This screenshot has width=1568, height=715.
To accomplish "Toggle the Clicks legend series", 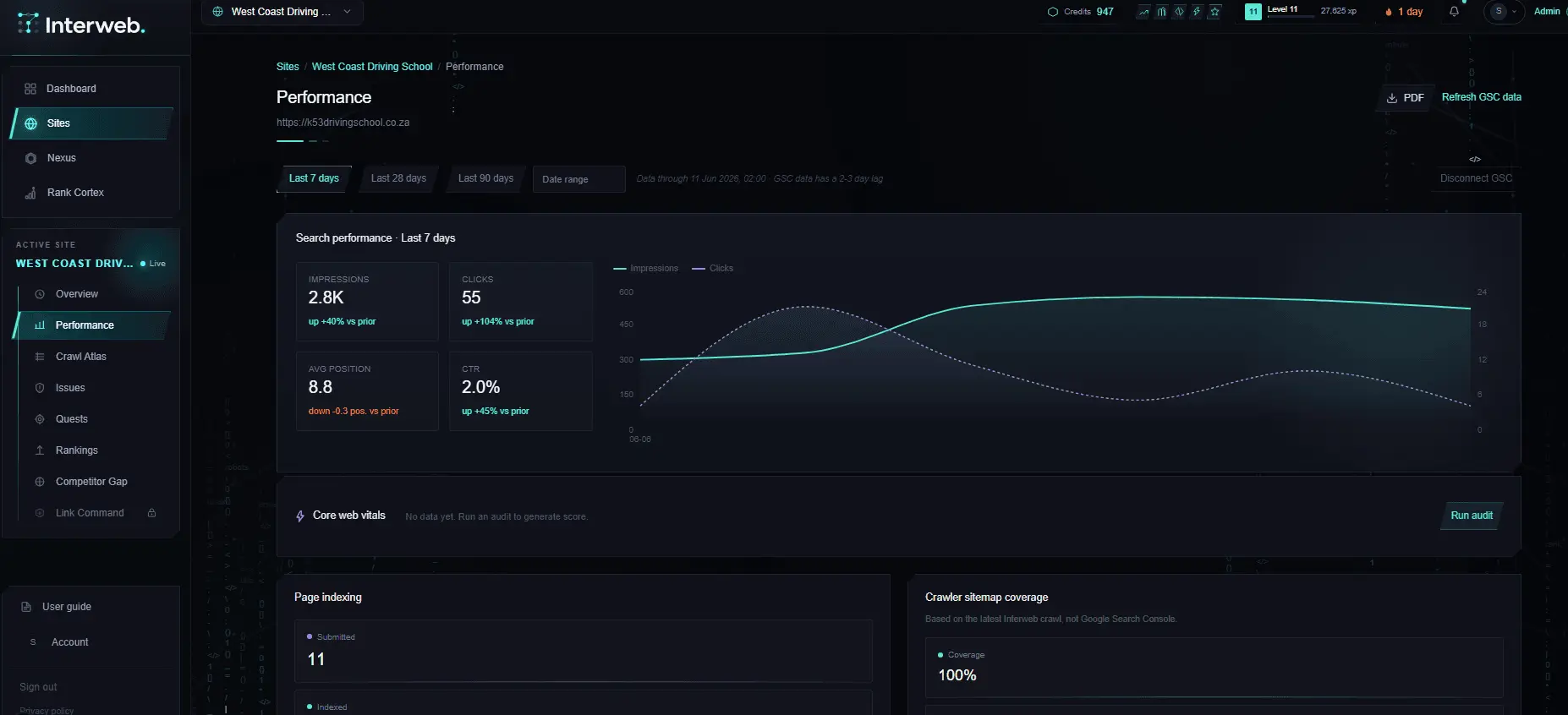I will pyautogui.click(x=713, y=269).
